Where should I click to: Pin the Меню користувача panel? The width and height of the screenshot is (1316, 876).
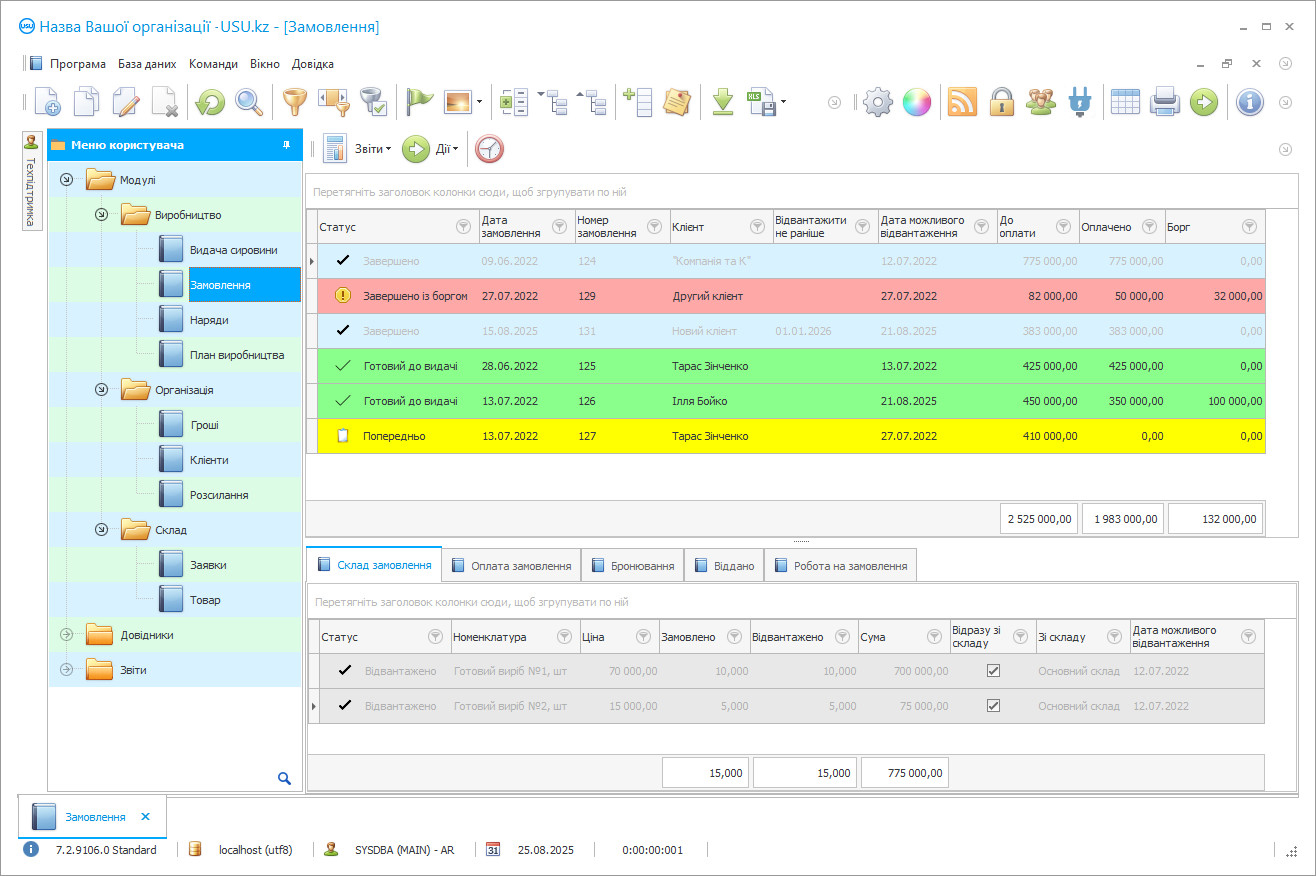tap(286, 145)
